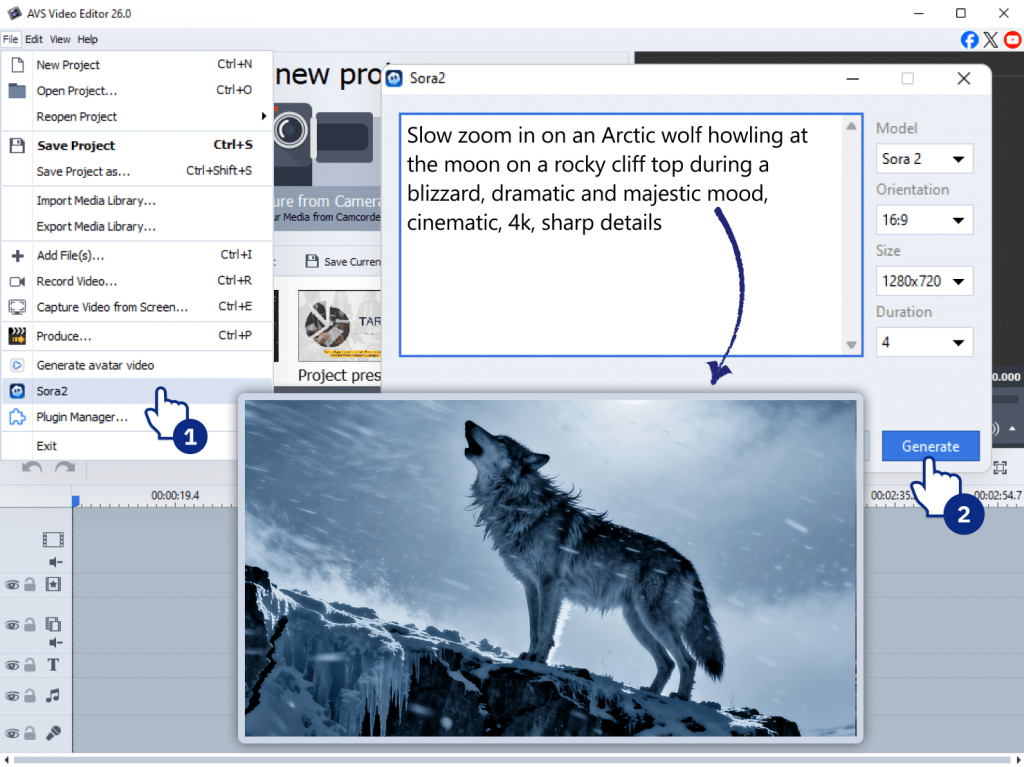Lock the music track
The image size is (1024, 767).
pos(29,696)
